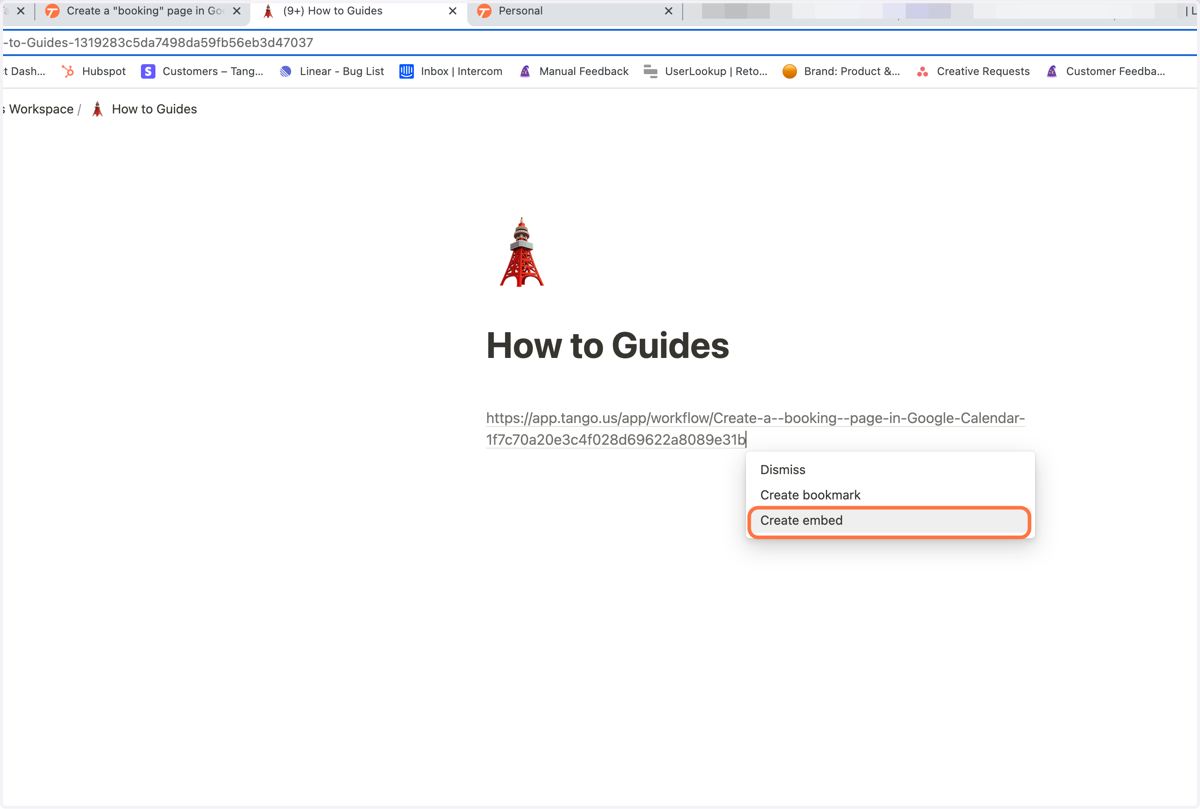Open the Customers – Tang... bookmark
Viewport: 1200px width, 809px height.
pyautogui.click(x=202, y=71)
